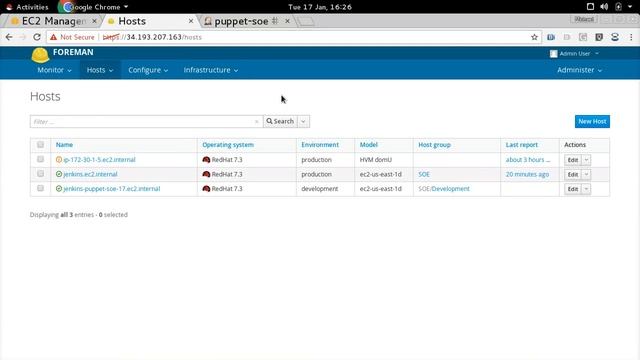Sort by Environment column header
This screenshot has width=640, height=360.
[320, 145]
